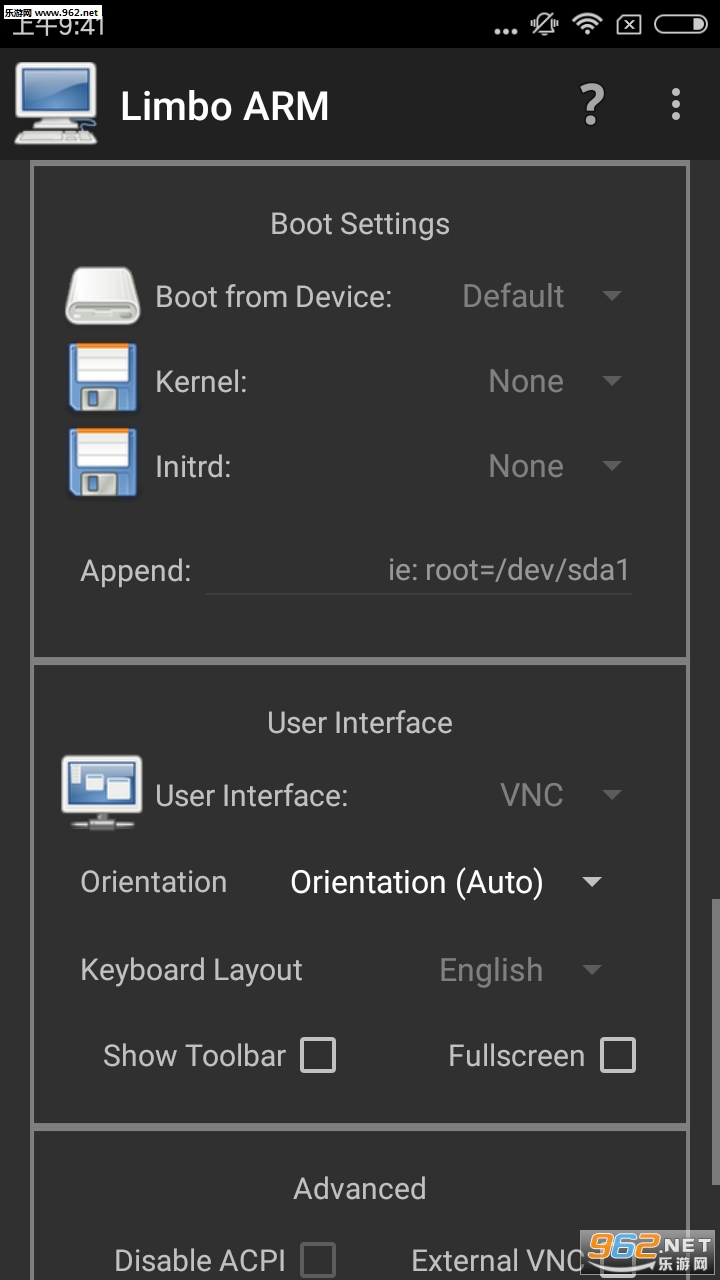
Task: Tap the Wi-Fi icon in status bar
Action: point(586,24)
